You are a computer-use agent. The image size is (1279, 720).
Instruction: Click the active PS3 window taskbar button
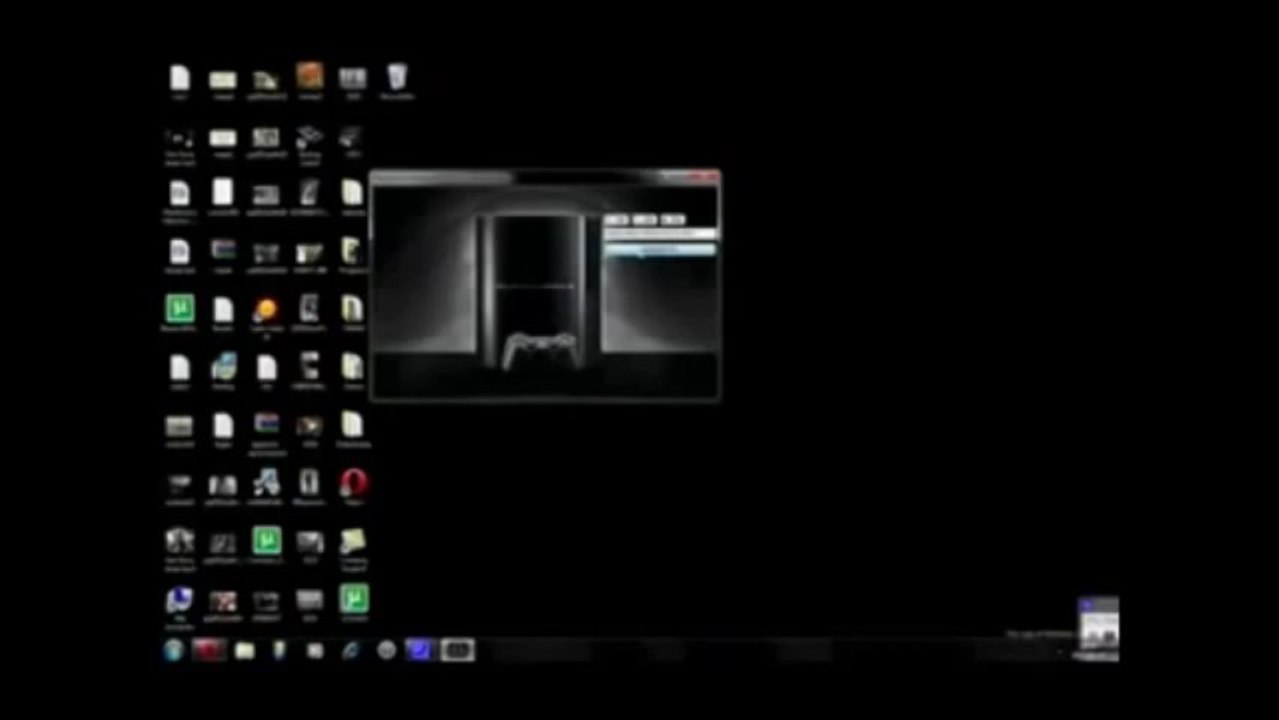457,650
